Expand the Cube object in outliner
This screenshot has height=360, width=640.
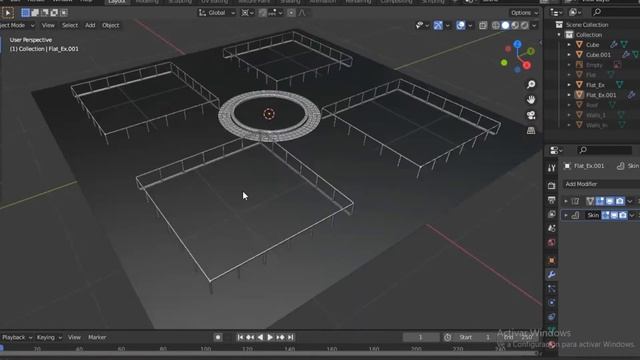[569, 45]
